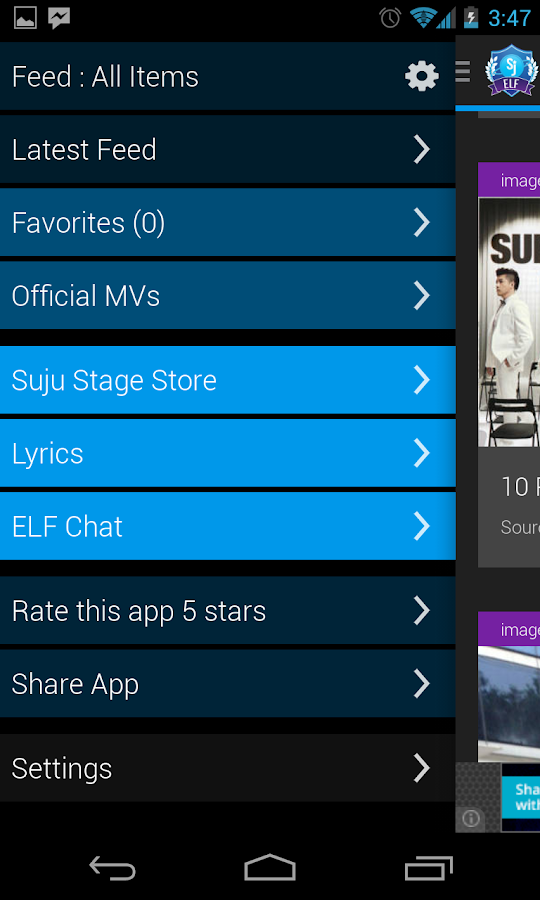The width and height of the screenshot is (540, 900).
Task: Open the Super Junior image thumbnail
Action: [x=509, y=322]
